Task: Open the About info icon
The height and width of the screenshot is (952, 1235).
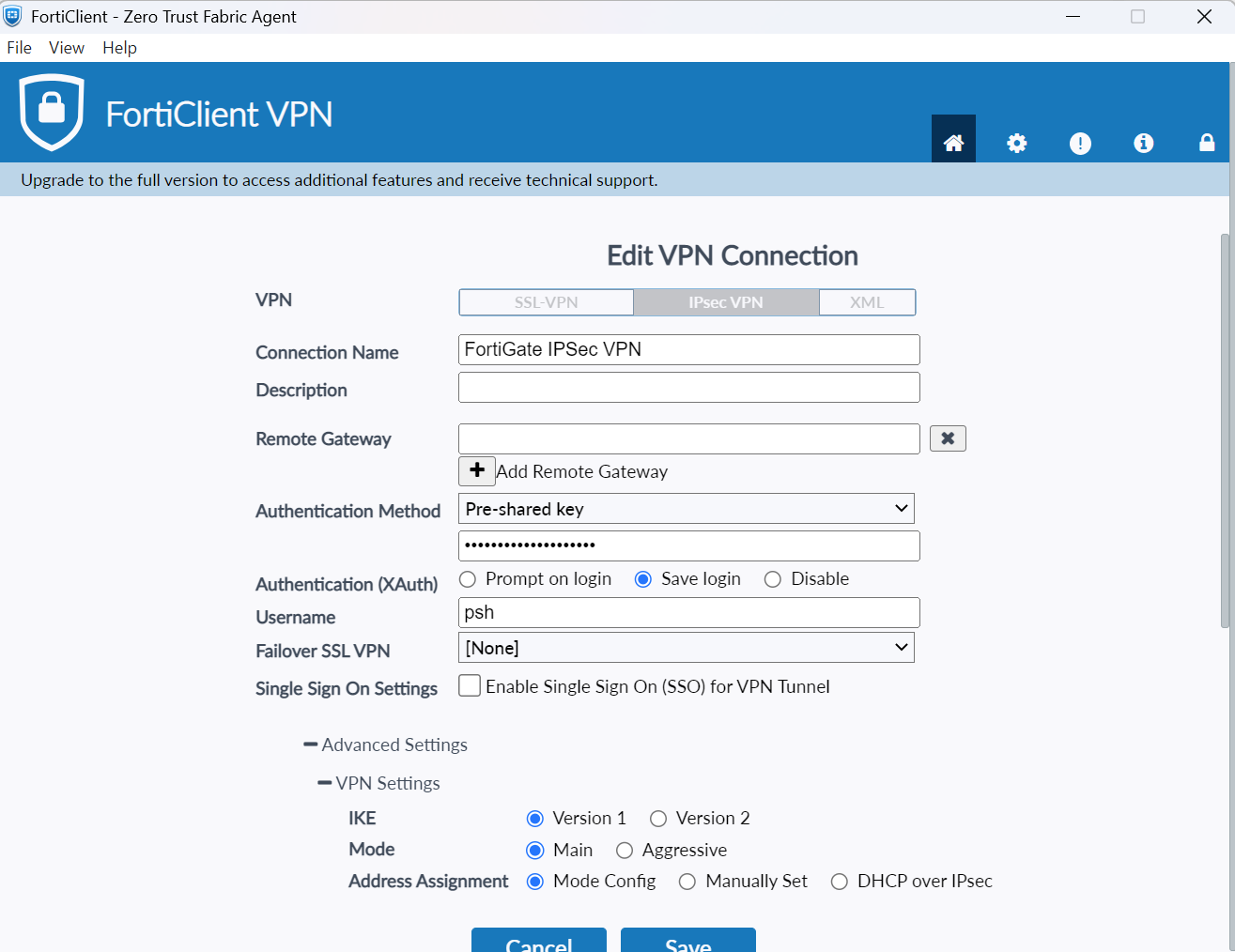Action: (1143, 143)
